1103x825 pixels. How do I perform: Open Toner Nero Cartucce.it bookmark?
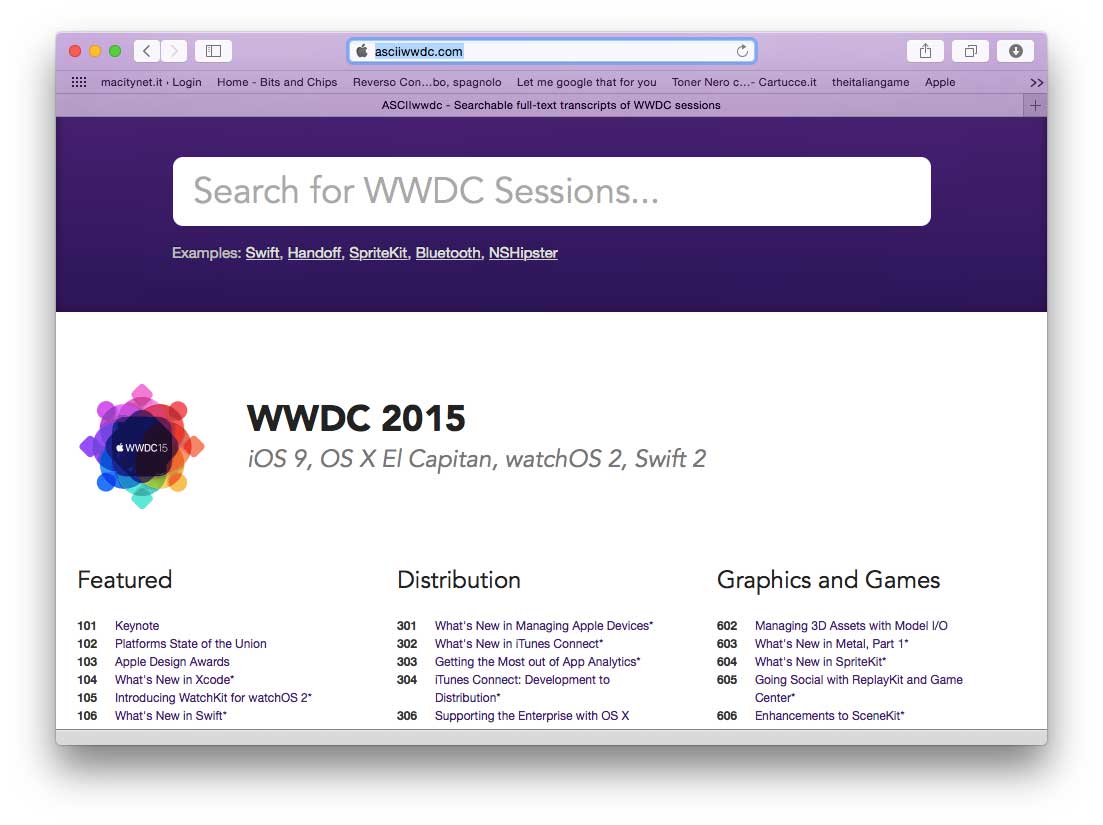[x=744, y=82]
